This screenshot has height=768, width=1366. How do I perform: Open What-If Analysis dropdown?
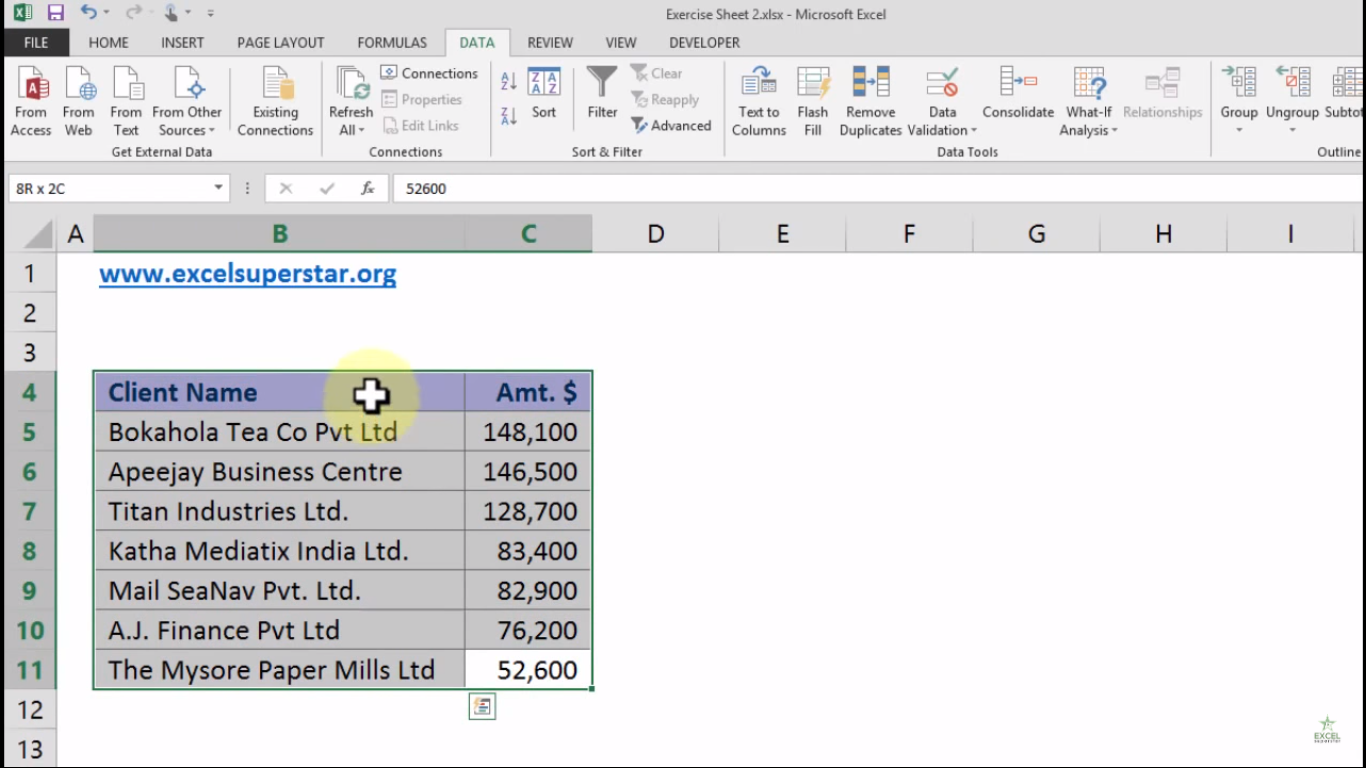pyautogui.click(x=1089, y=102)
